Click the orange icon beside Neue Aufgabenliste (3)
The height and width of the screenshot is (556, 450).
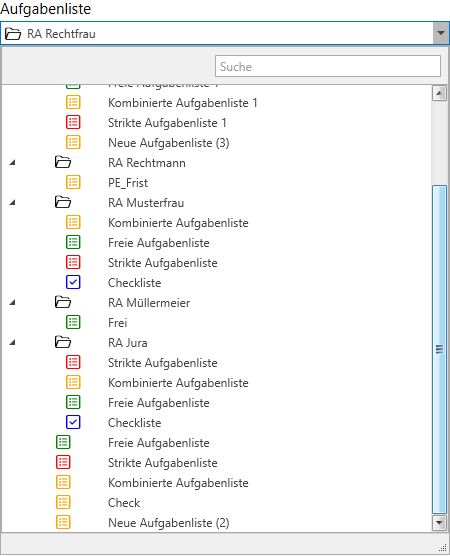pos(73,142)
